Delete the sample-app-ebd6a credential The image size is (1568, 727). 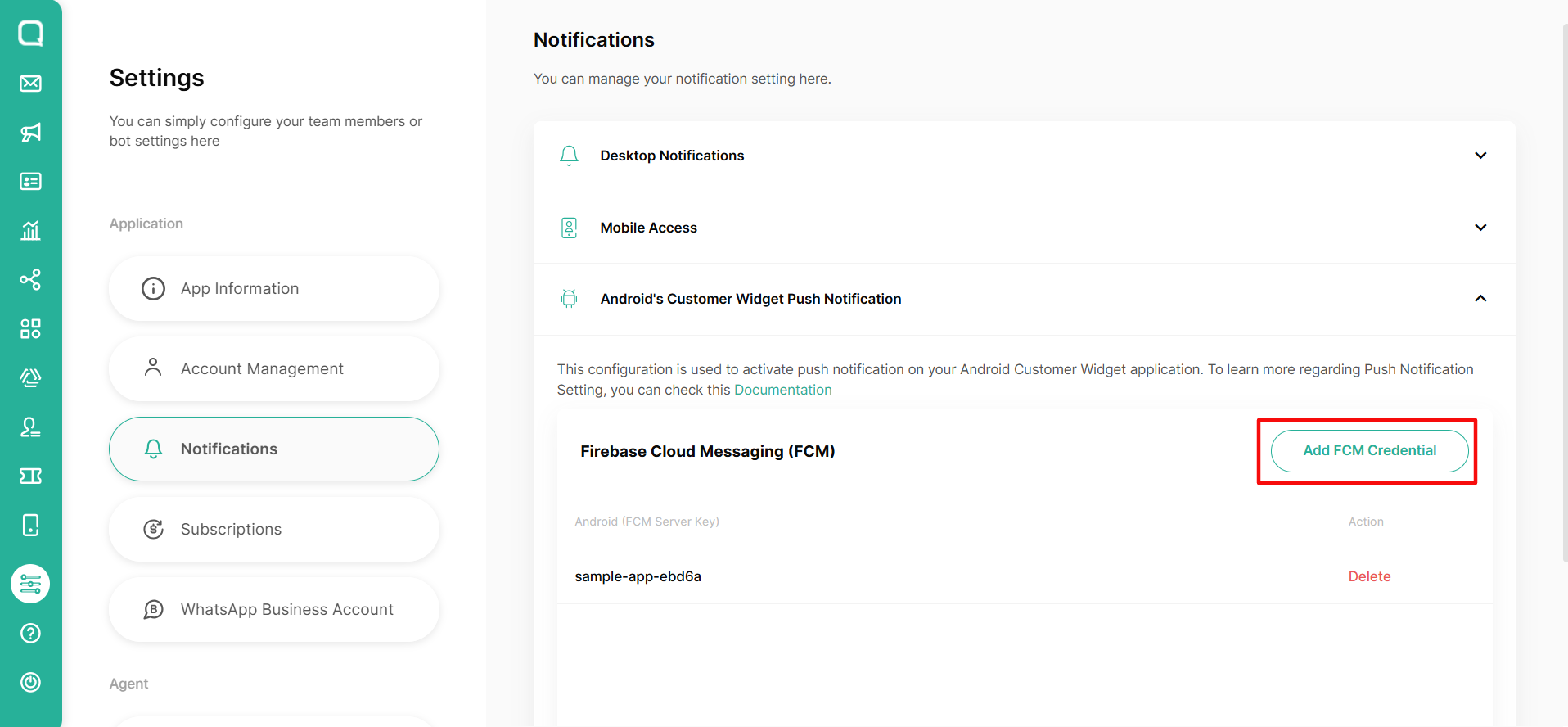(x=1369, y=576)
